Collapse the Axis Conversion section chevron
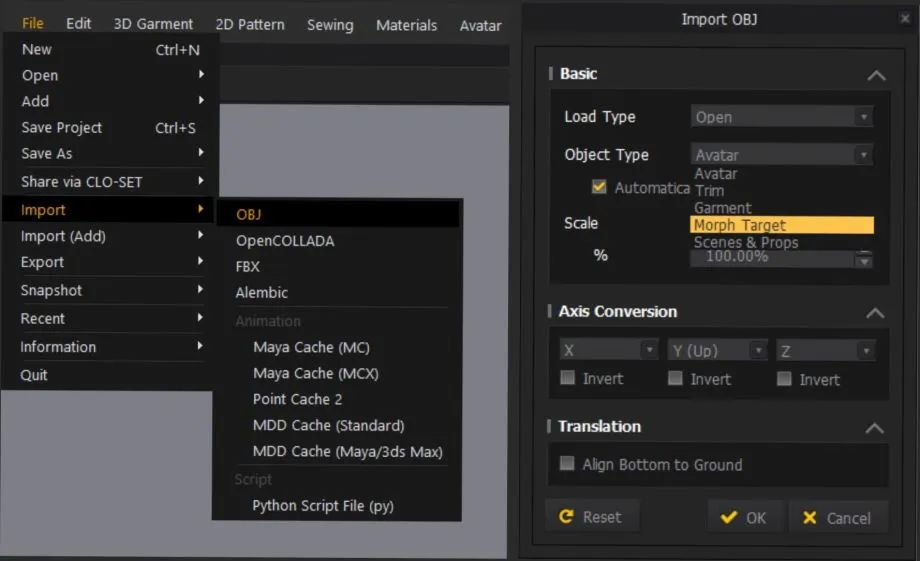The height and width of the screenshot is (561, 920). tap(875, 313)
